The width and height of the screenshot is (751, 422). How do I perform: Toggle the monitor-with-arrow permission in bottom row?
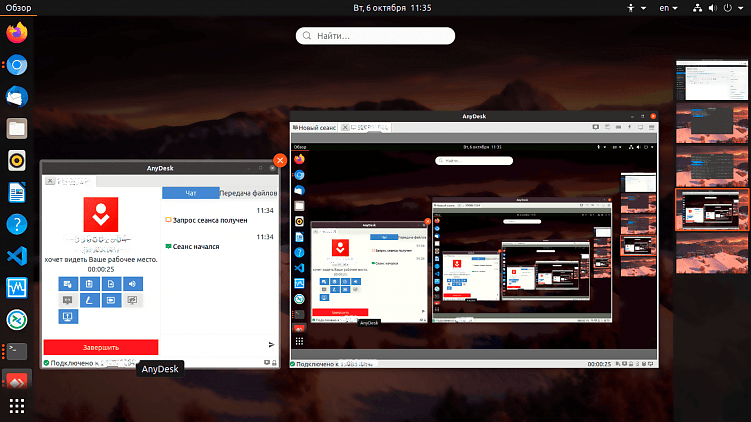(68, 317)
